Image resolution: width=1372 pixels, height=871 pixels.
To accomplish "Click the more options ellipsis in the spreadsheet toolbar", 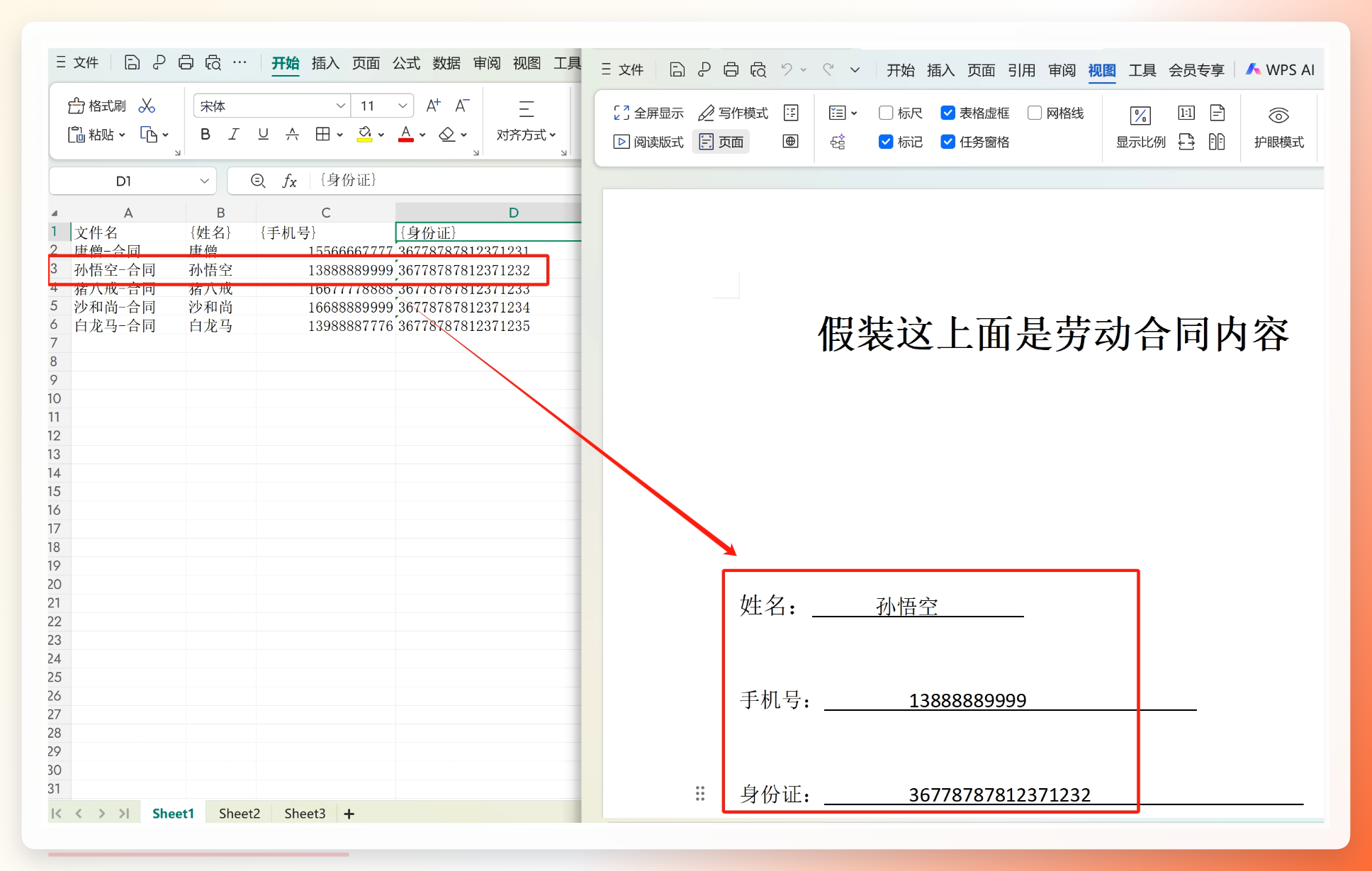I will [x=240, y=62].
